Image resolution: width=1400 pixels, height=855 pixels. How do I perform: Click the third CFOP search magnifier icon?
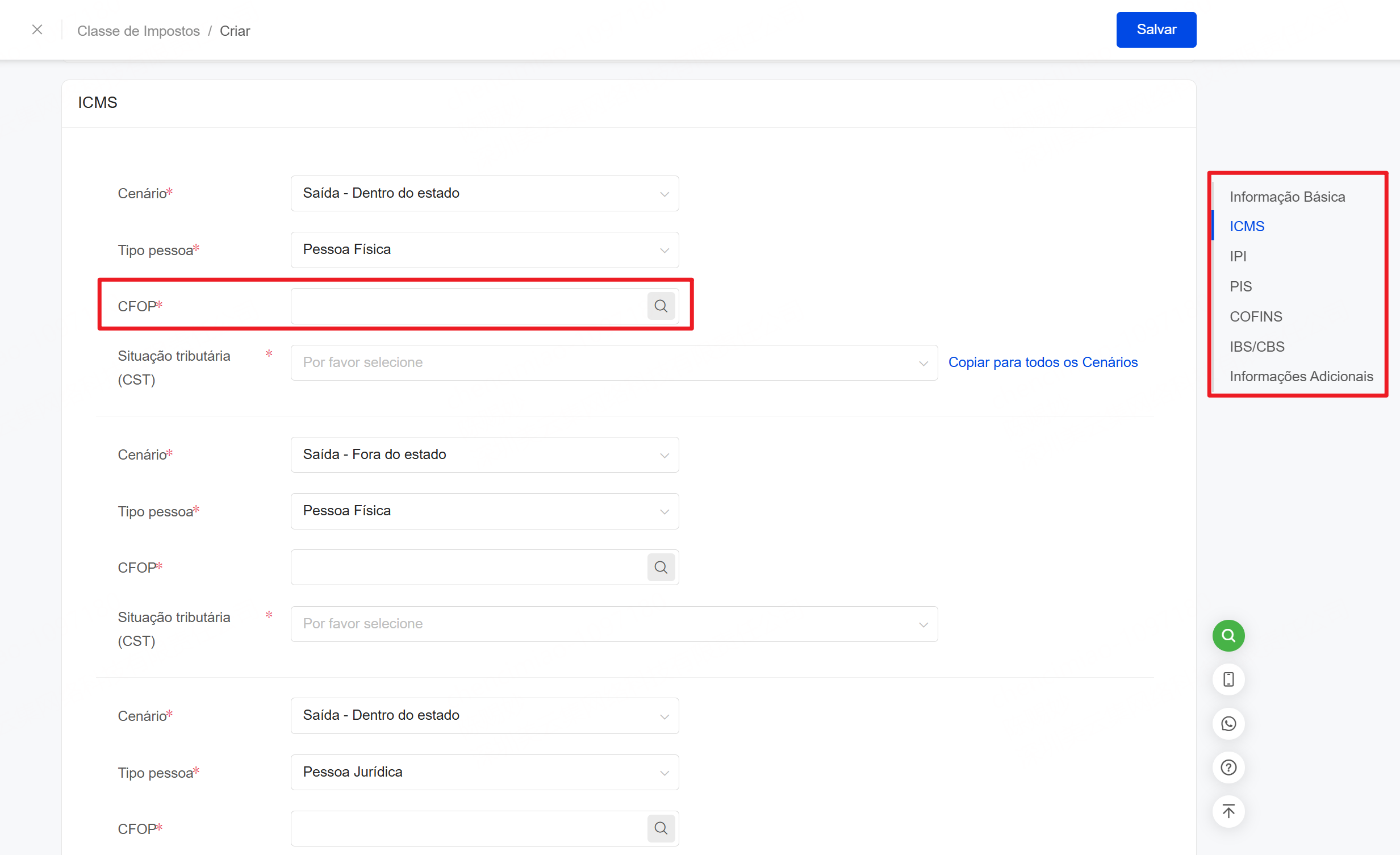click(x=660, y=828)
